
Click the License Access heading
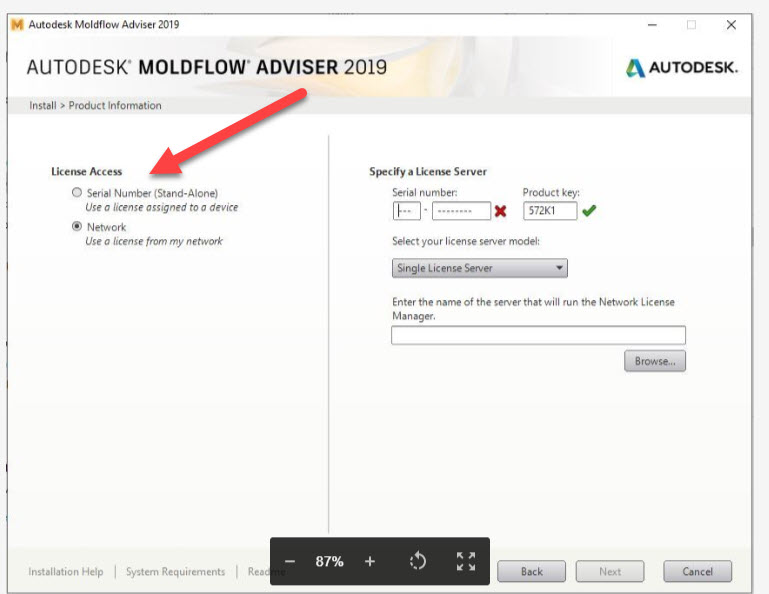coord(87,172)
